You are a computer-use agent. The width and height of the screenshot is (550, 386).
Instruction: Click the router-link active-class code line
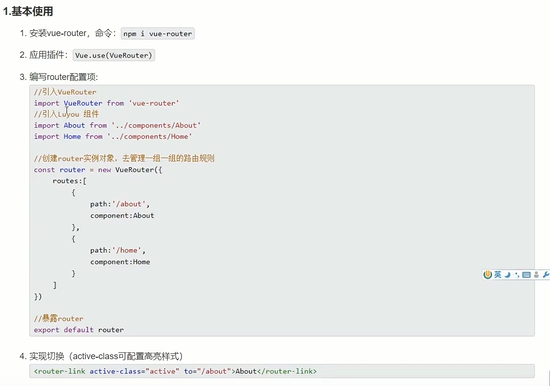175,371
